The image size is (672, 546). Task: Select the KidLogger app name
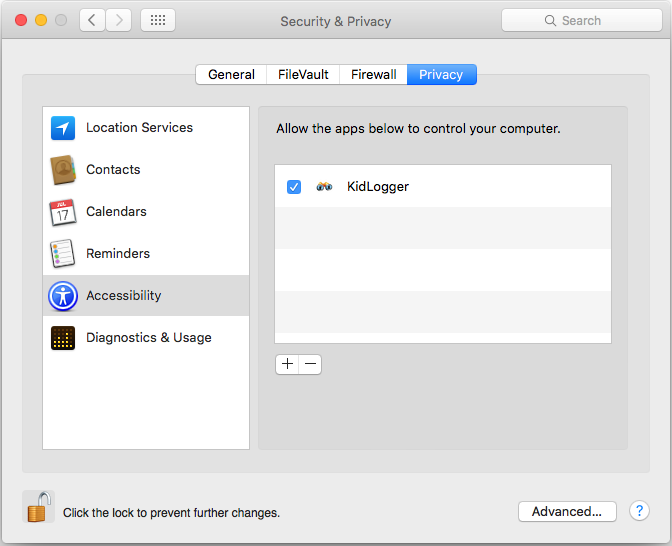[x=378, y=187]
